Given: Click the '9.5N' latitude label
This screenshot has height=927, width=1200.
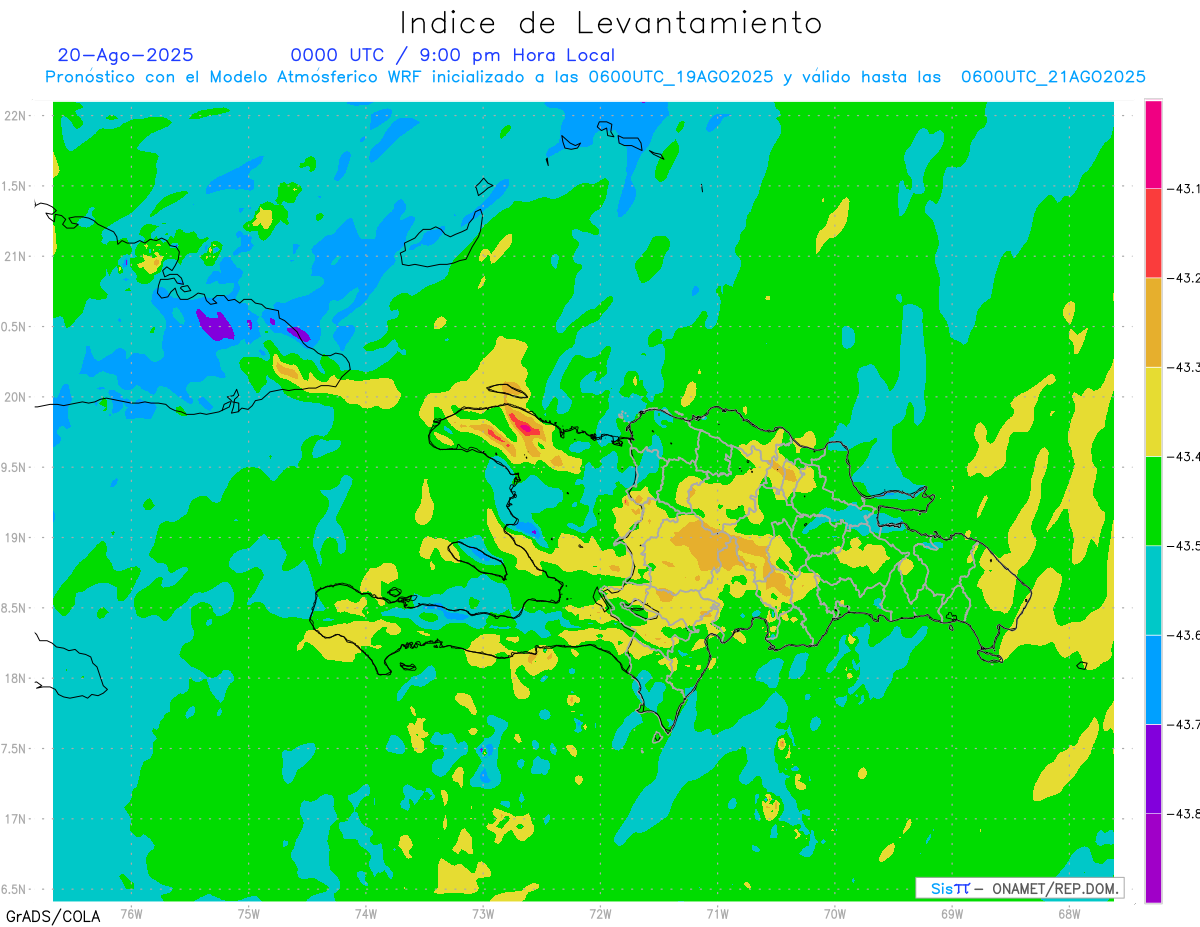Looking at the screenshot, I should click(x=14, y=467).
